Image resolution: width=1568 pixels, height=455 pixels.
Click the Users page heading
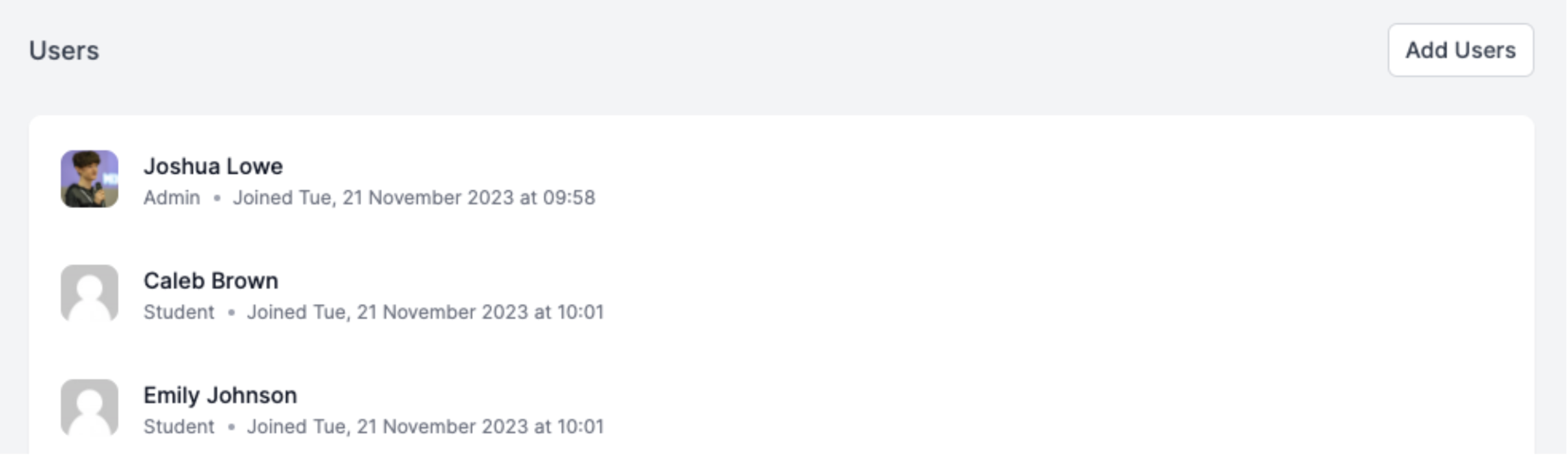tap(64, 50)
